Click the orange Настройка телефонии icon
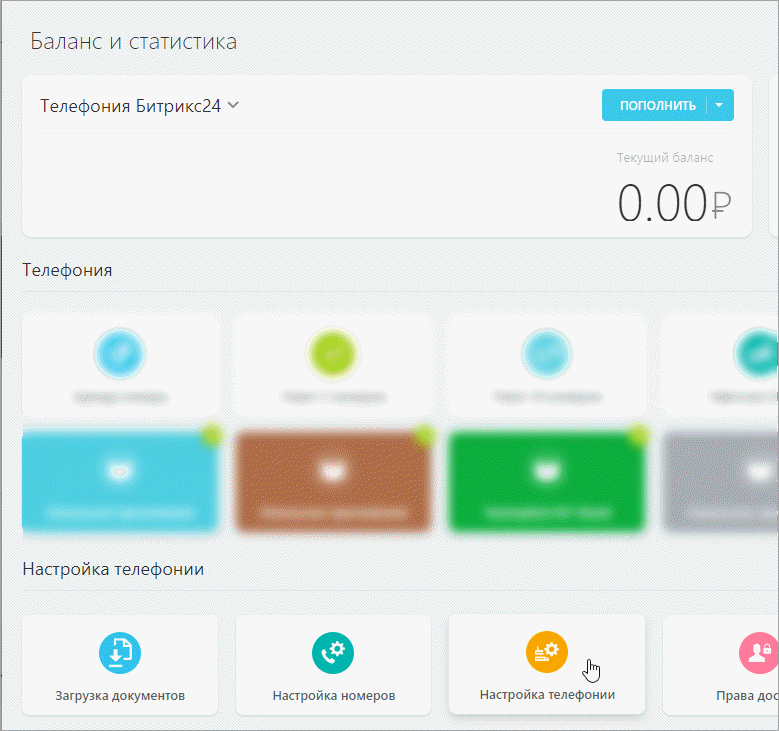This screenshot has width=779, height=731. point(546,651)
